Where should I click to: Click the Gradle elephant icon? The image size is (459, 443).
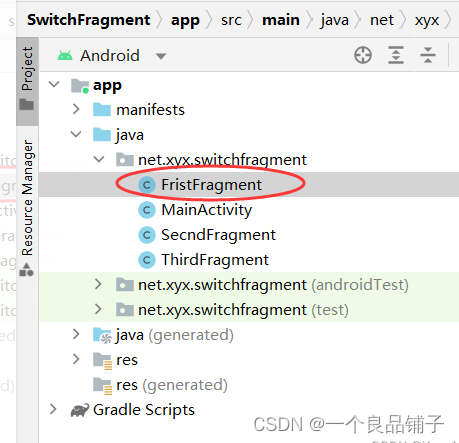pyautogui.click(x=80, y=410)
